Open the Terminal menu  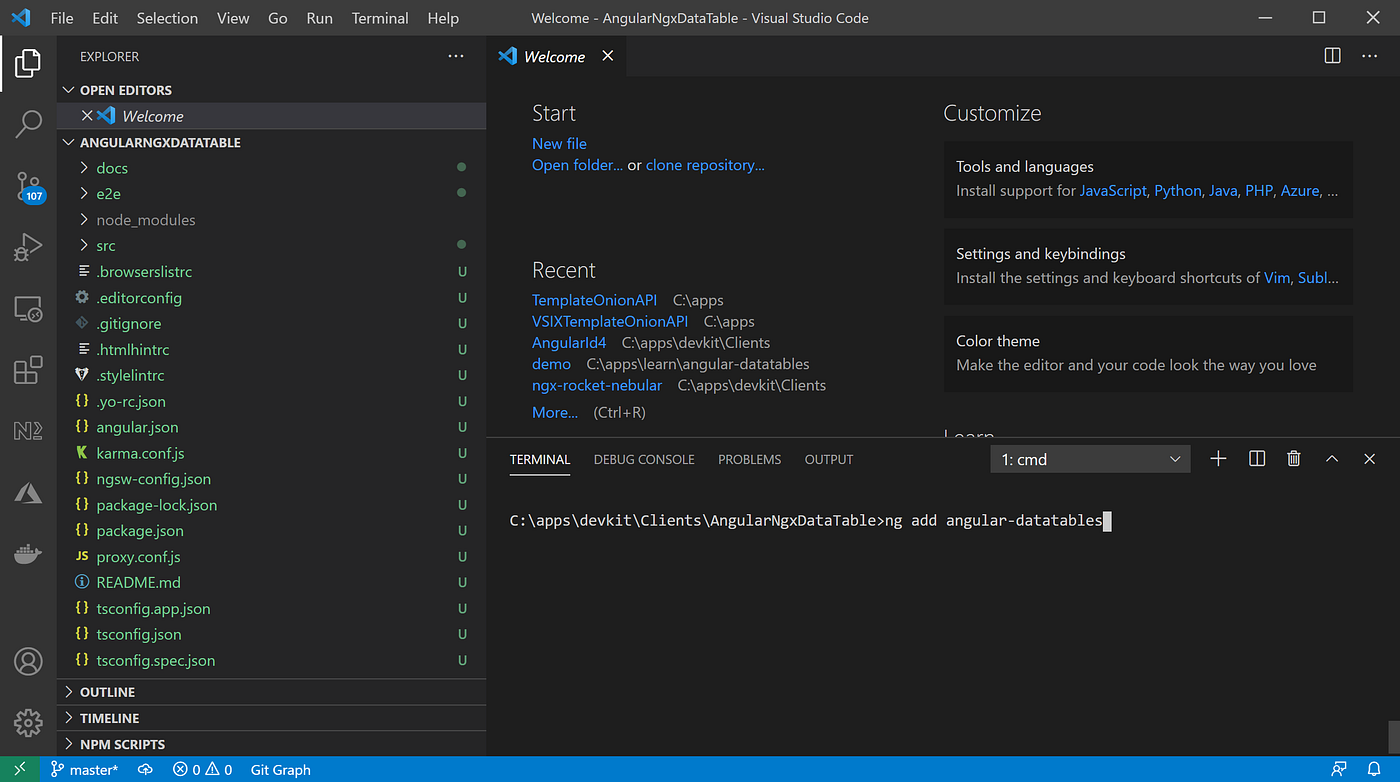pos(380,17)
